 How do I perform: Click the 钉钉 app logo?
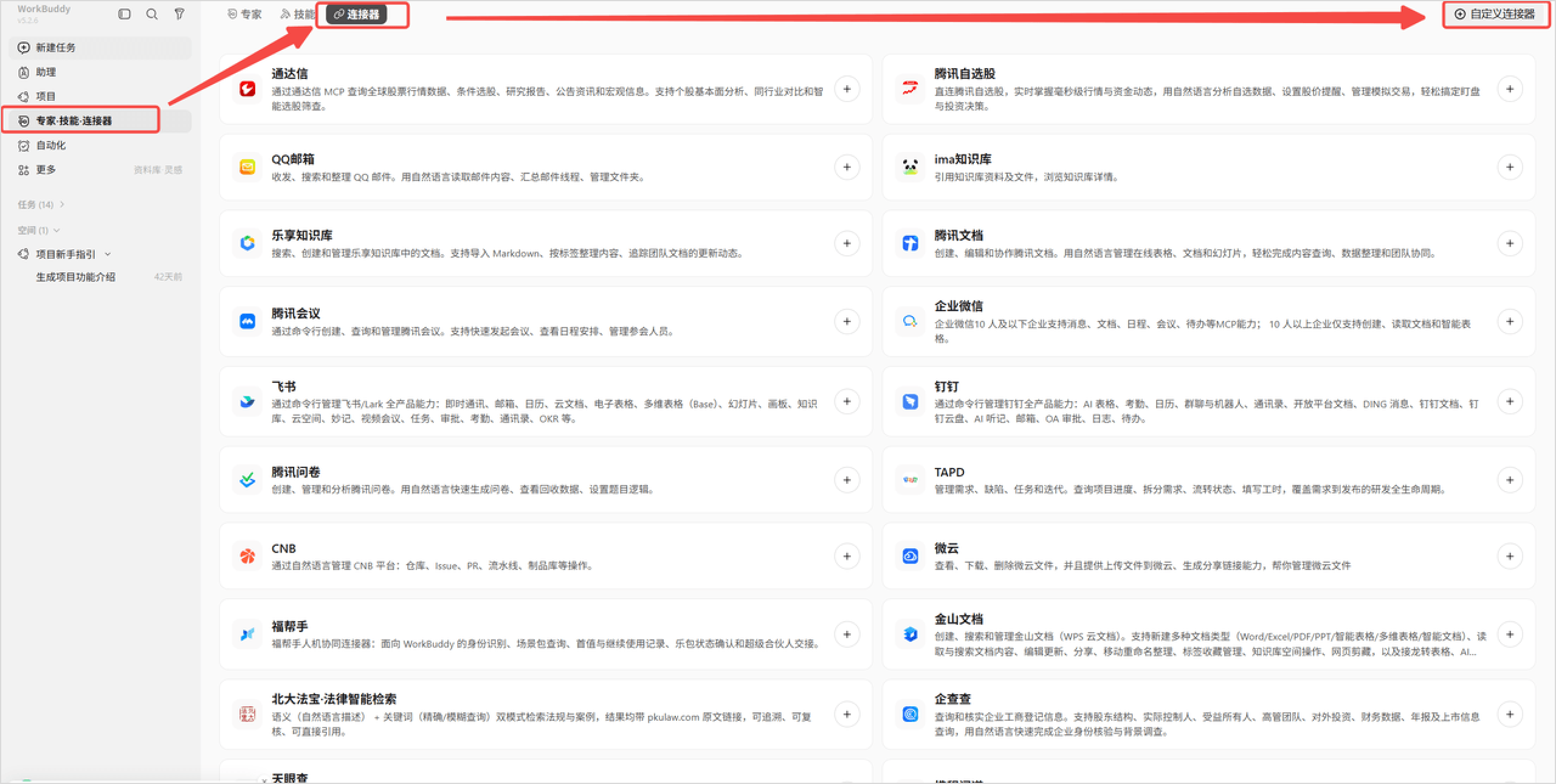coord(910,402)
